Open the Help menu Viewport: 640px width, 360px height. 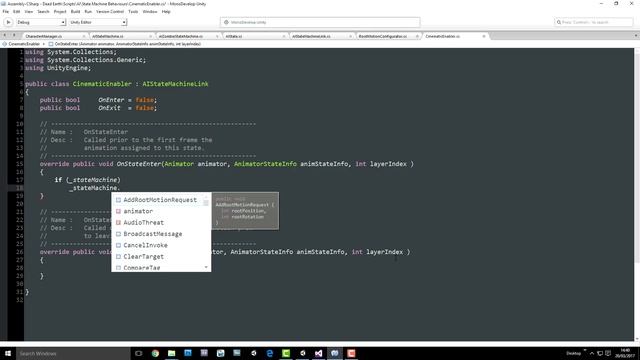point(166,11)
